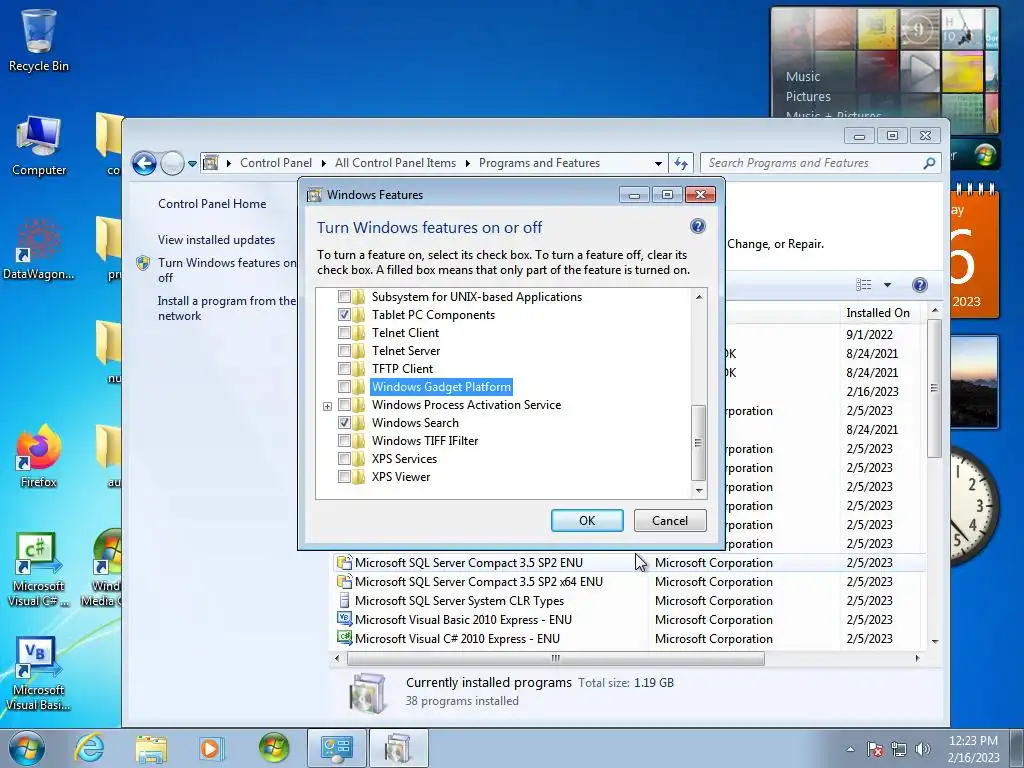Screen dimensions: 1024x768
Task: Open Internet Explorer from the taskbar
Action: 89,748
